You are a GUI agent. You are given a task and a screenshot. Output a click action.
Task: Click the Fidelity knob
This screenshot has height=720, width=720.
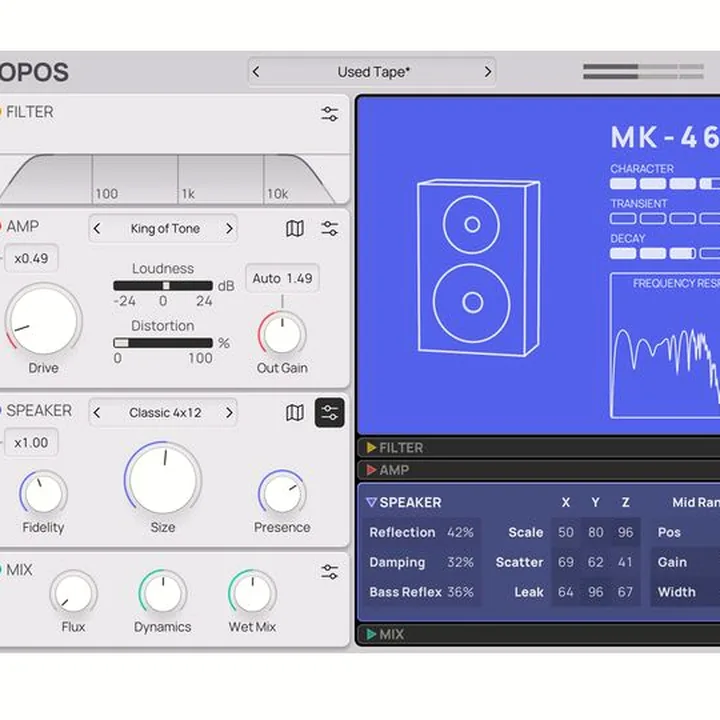click(43, 493)
